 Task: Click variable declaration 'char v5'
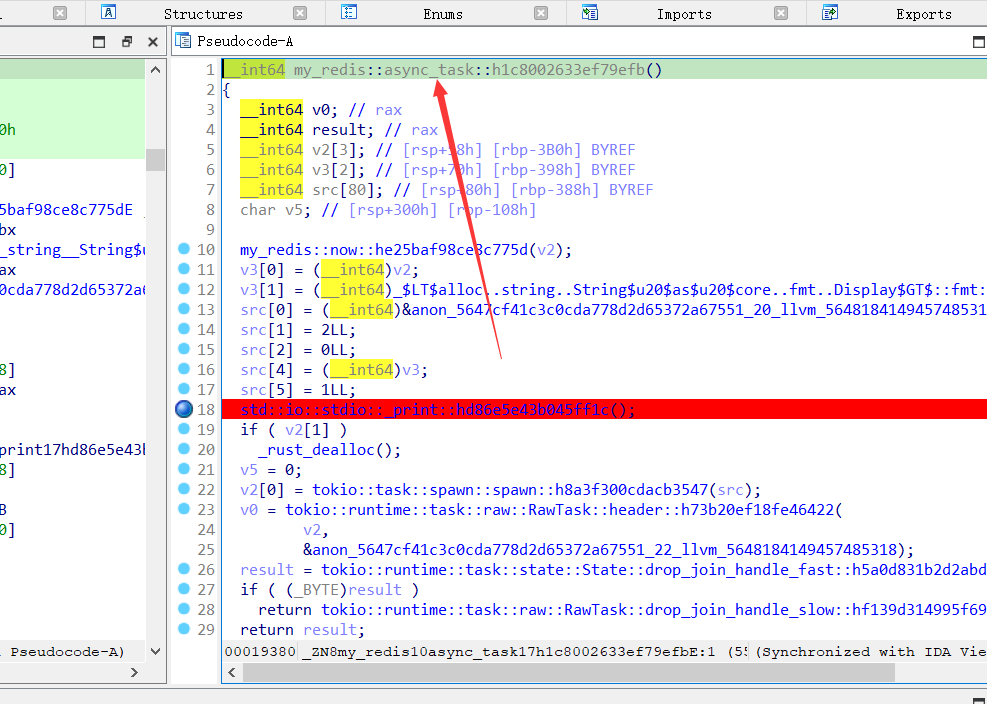(x=276, y=210)
